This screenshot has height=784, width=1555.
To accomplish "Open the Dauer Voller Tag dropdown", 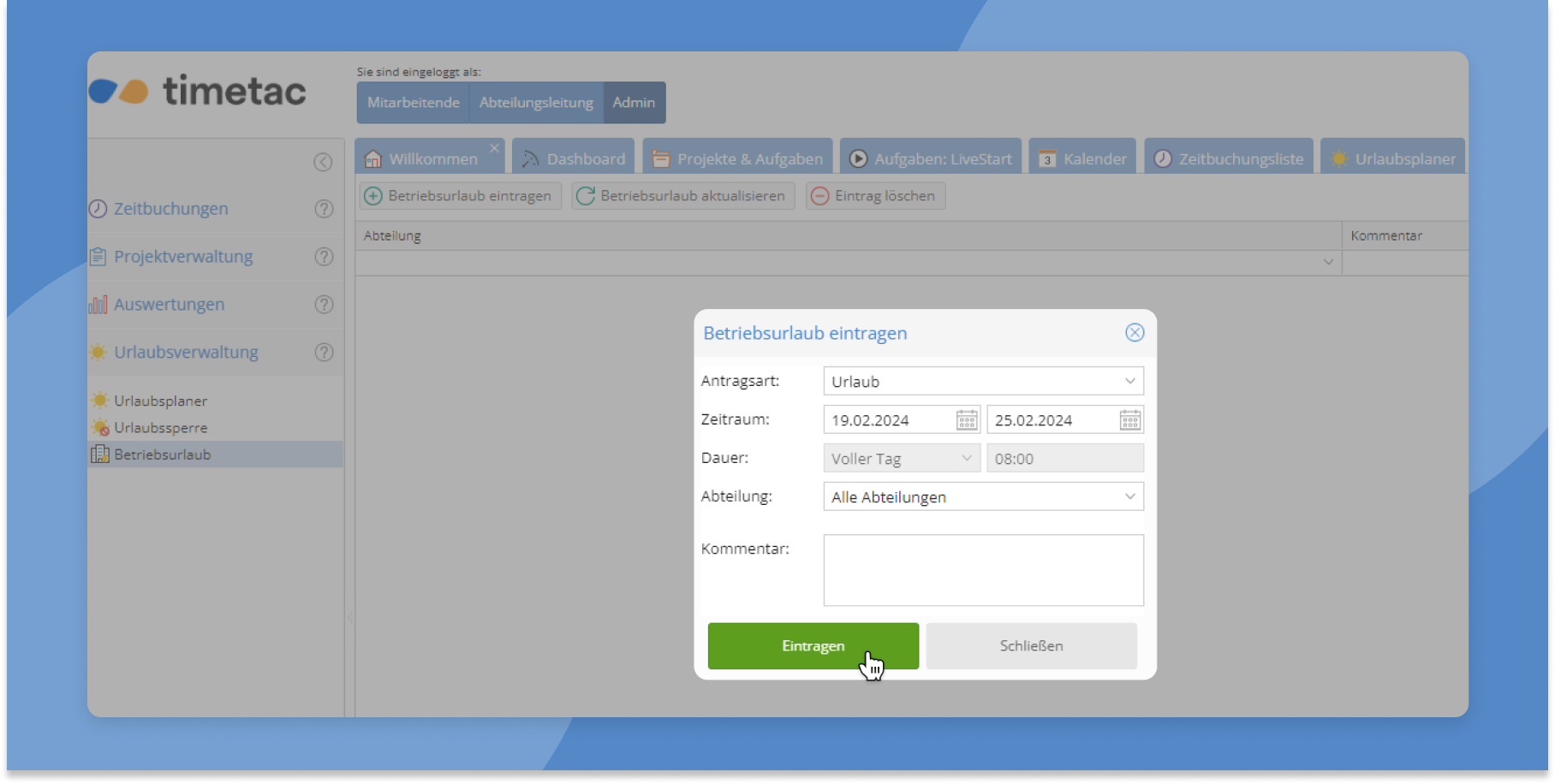I will (966, 459).
